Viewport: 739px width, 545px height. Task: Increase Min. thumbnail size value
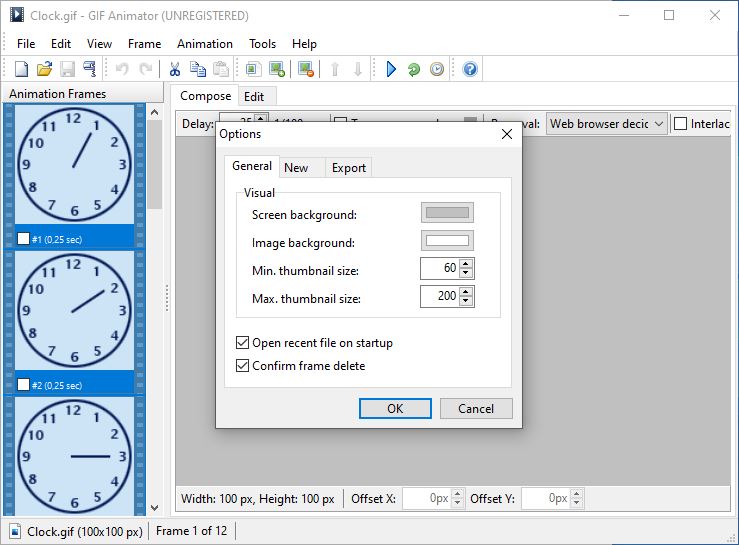click(x=466, y=264)
